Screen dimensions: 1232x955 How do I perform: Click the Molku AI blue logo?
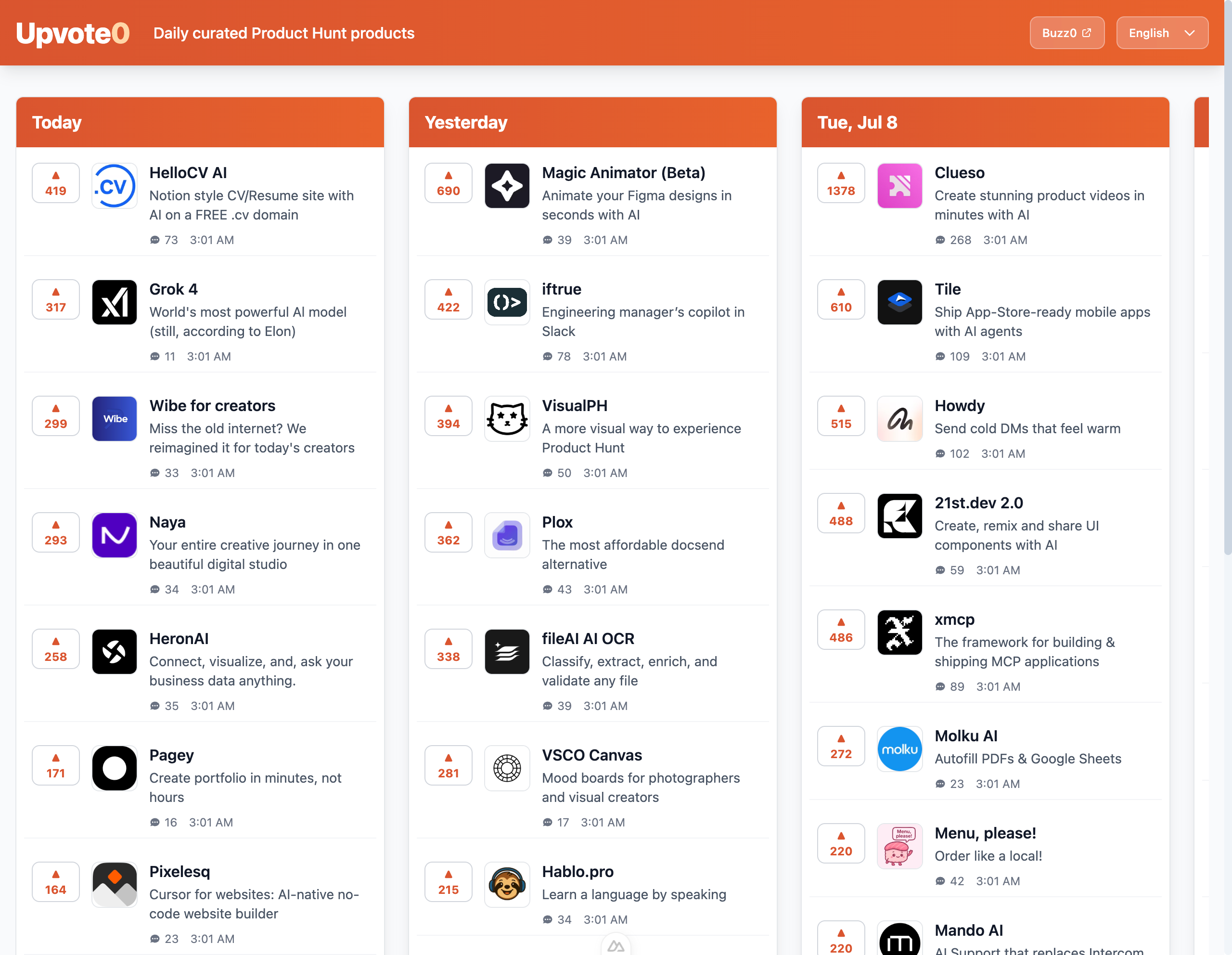[x=899, y=749]
